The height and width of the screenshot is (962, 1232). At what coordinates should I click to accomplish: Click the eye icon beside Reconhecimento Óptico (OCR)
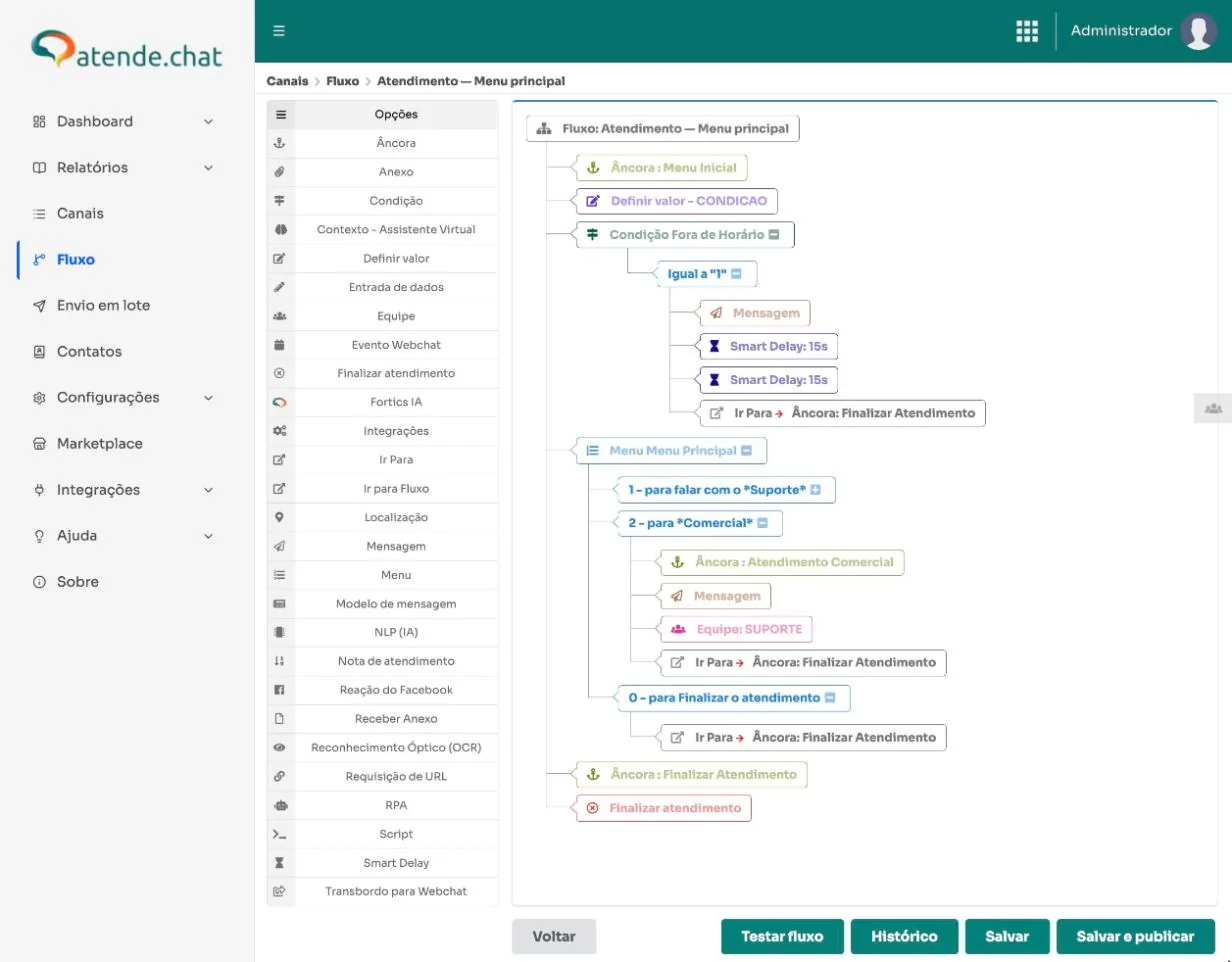point(280,748)
